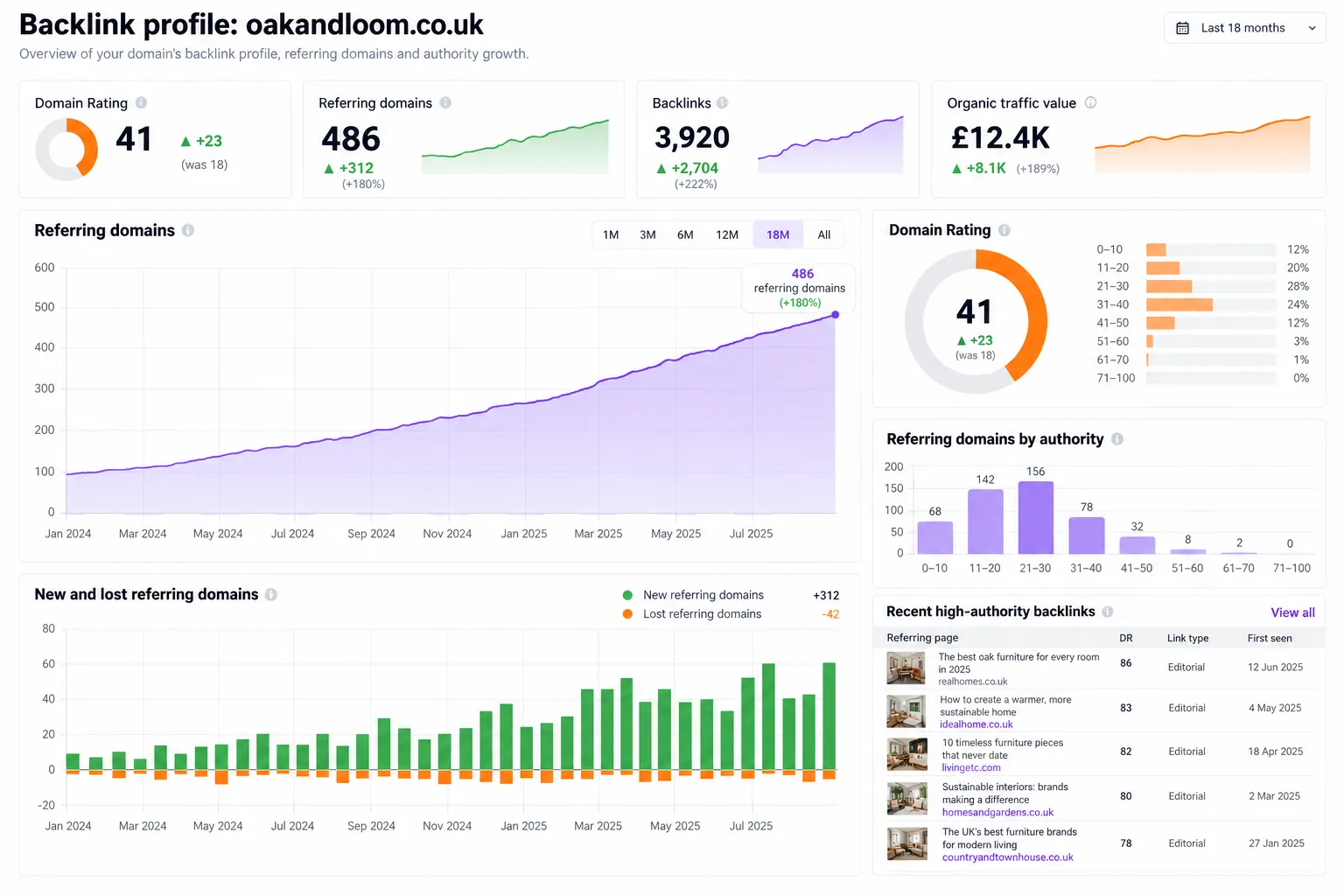Click the info icon beside Backlinks
This screenshot has width=1344, height=896.
click(x=722, y=102)
